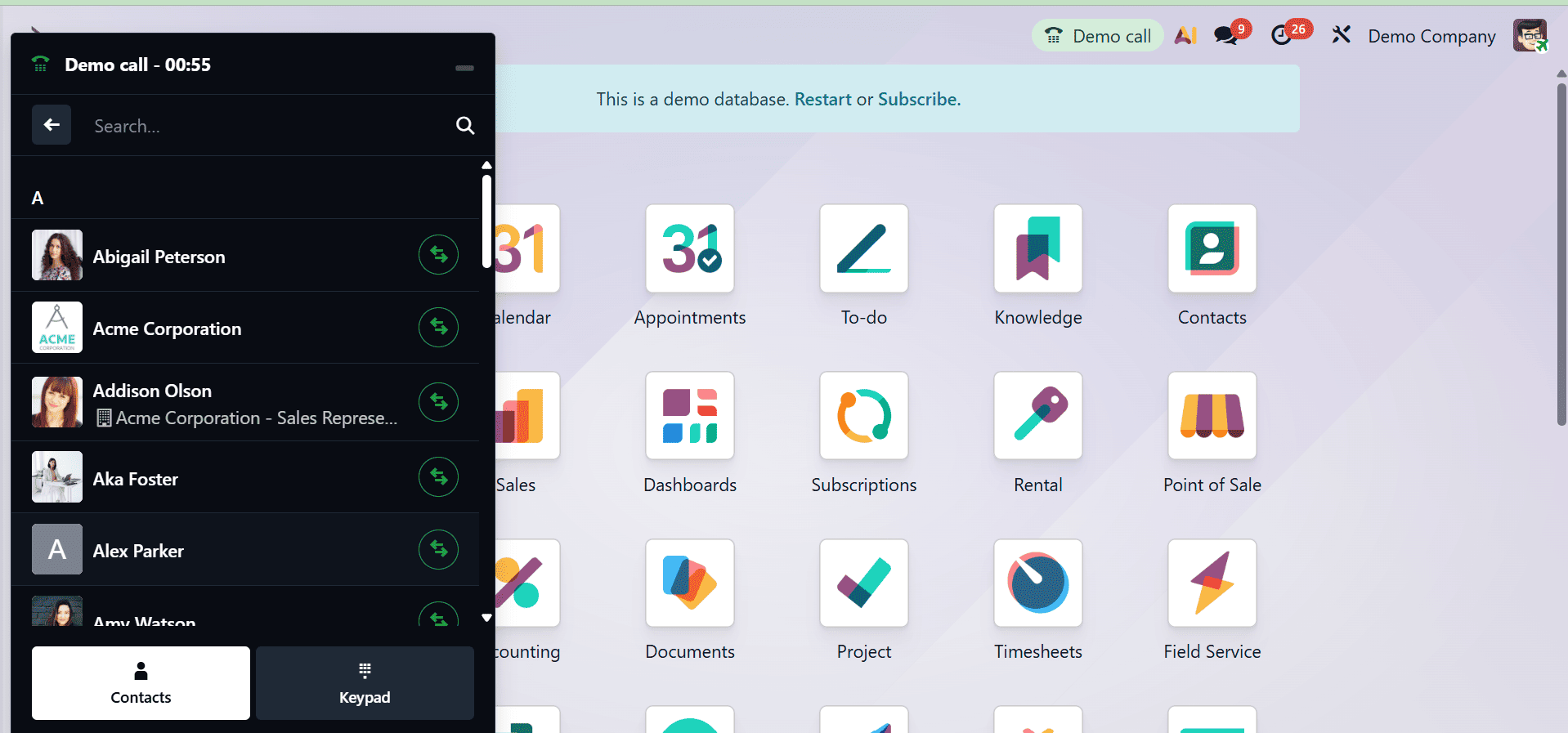Minimize the Demo call softphone panel
This screenshot has height=733, width=1568.
[464, 68]
